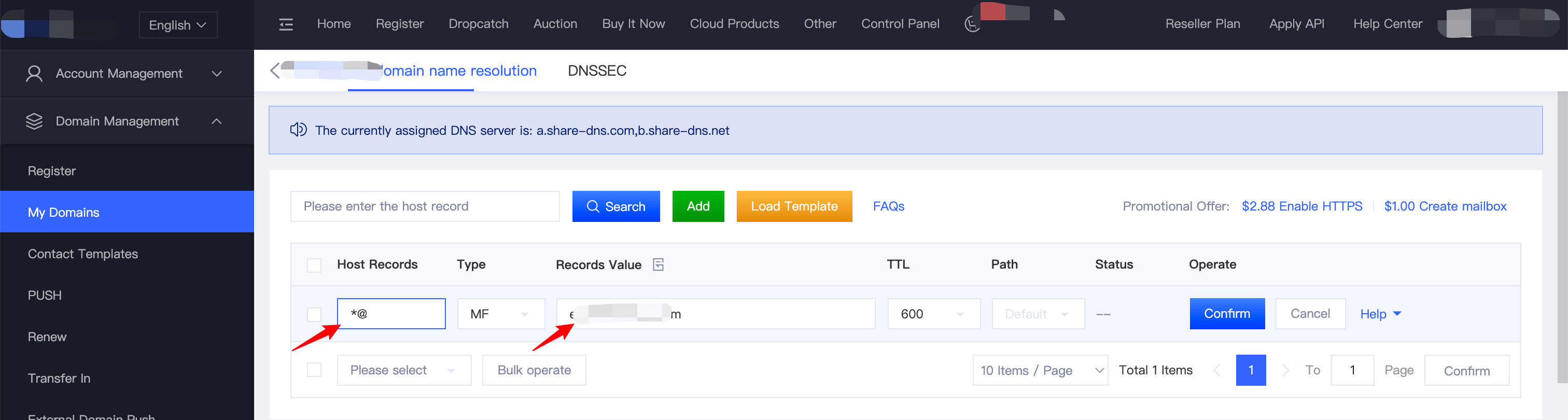Open the Cloud Products menu item
This screenshot has height=420, width=1568.
pyautogui.click(x=734, y=24)
